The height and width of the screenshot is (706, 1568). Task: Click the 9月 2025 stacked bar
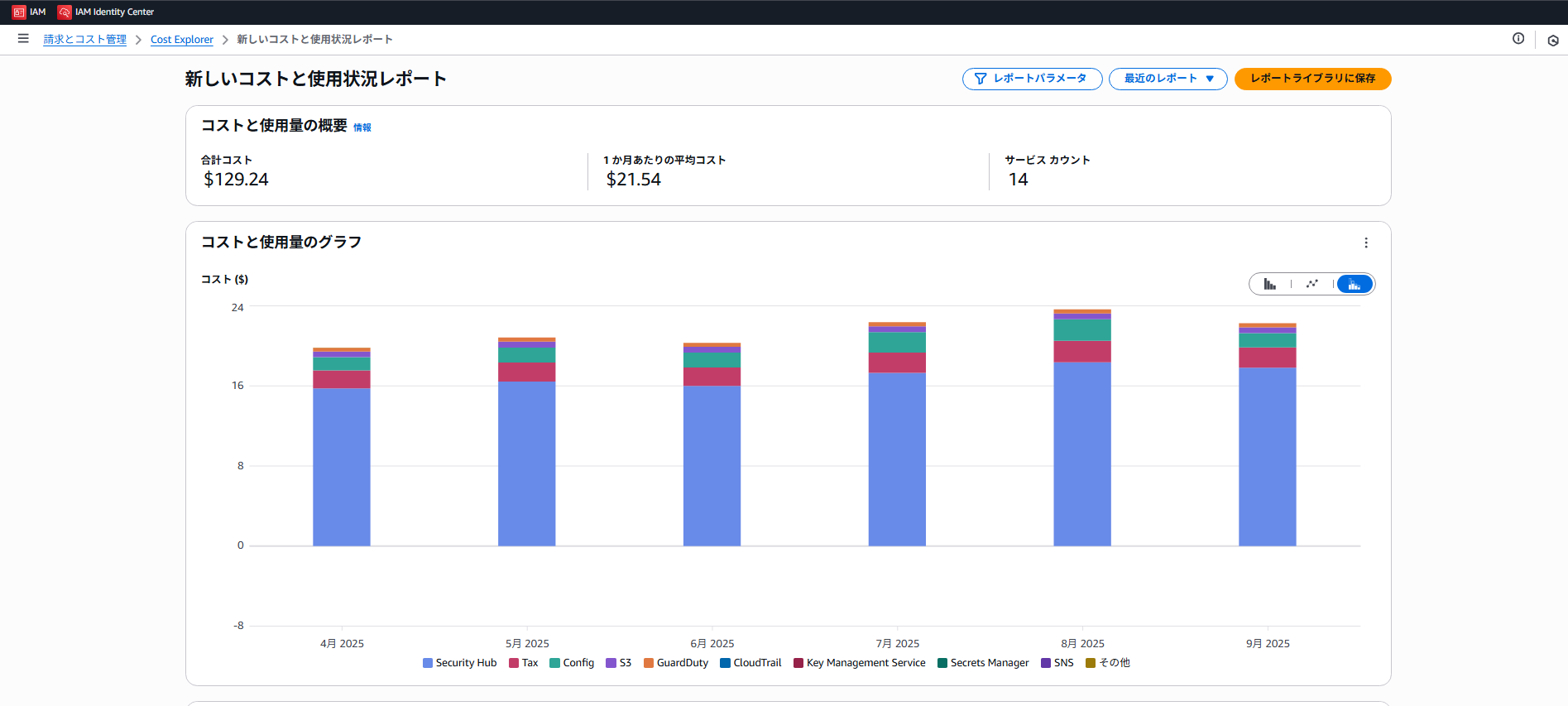[x=1268, y=435]
